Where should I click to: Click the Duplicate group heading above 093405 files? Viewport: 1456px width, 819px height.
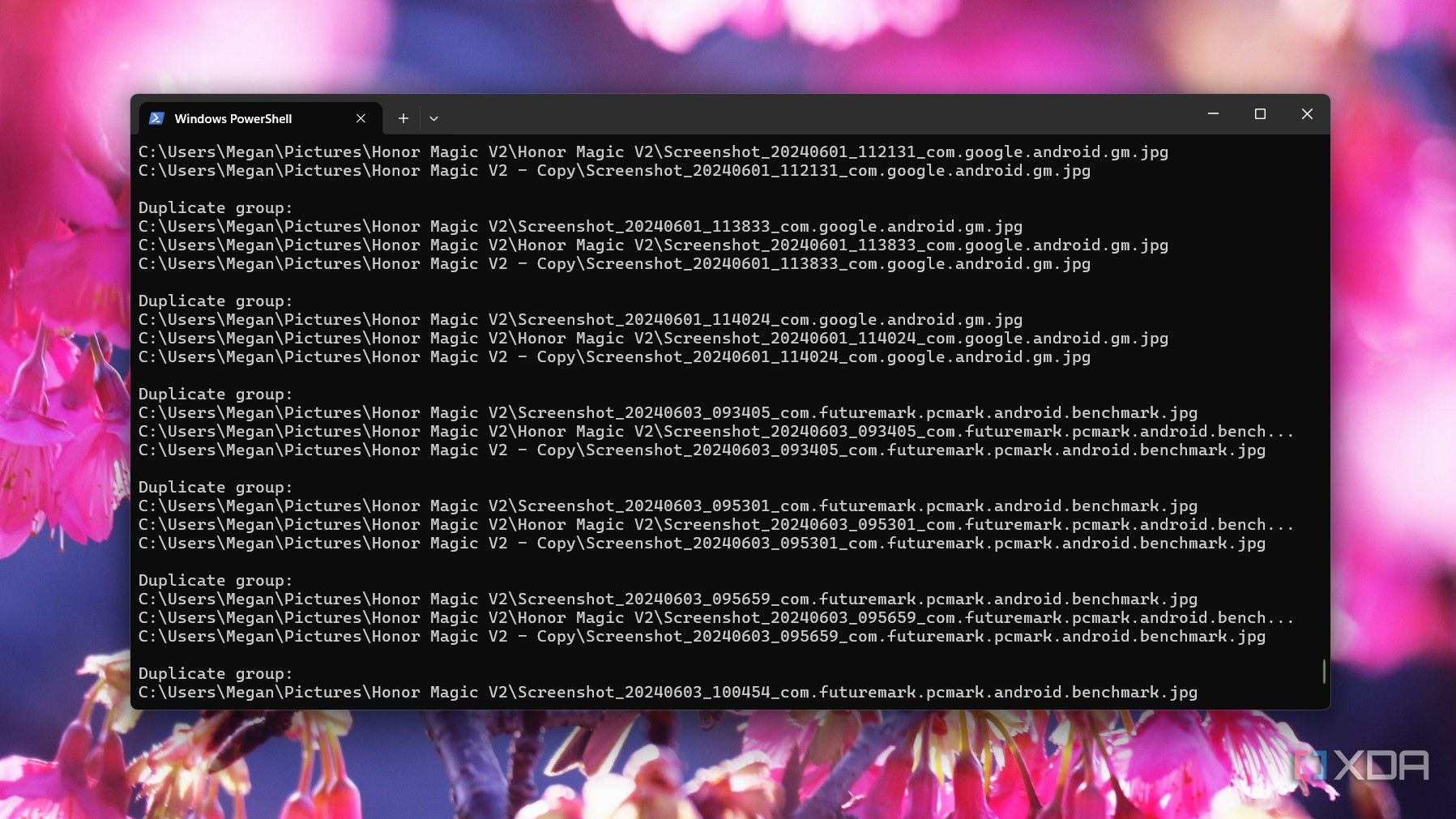(x=216, y=394)
